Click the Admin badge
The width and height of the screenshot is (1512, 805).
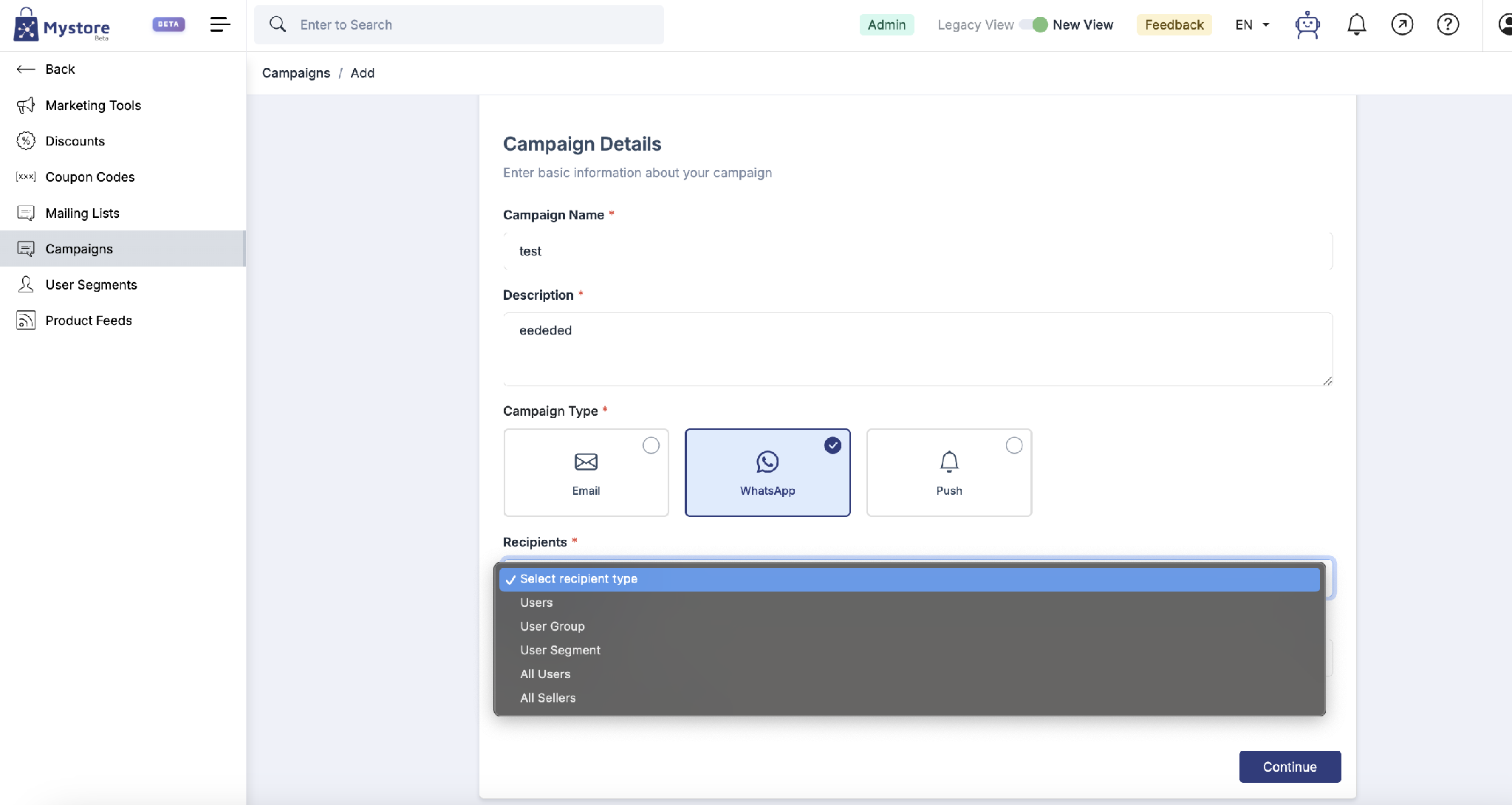(886, 25)
